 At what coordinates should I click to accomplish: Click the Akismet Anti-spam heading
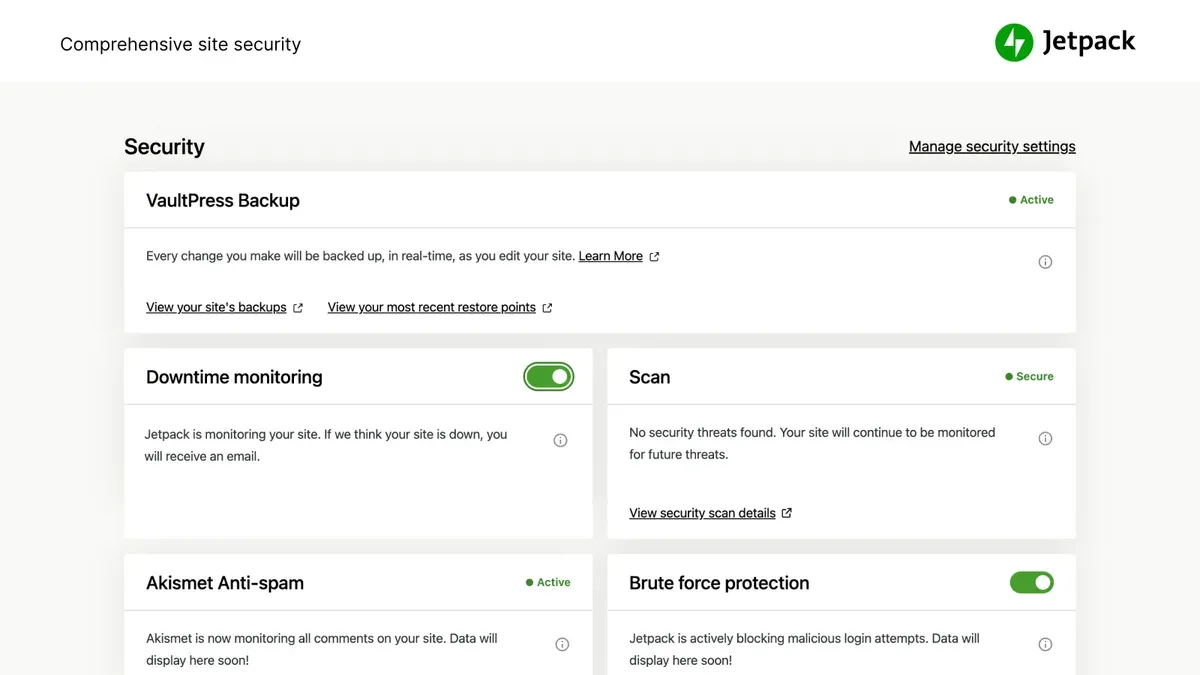coord(225,583)
